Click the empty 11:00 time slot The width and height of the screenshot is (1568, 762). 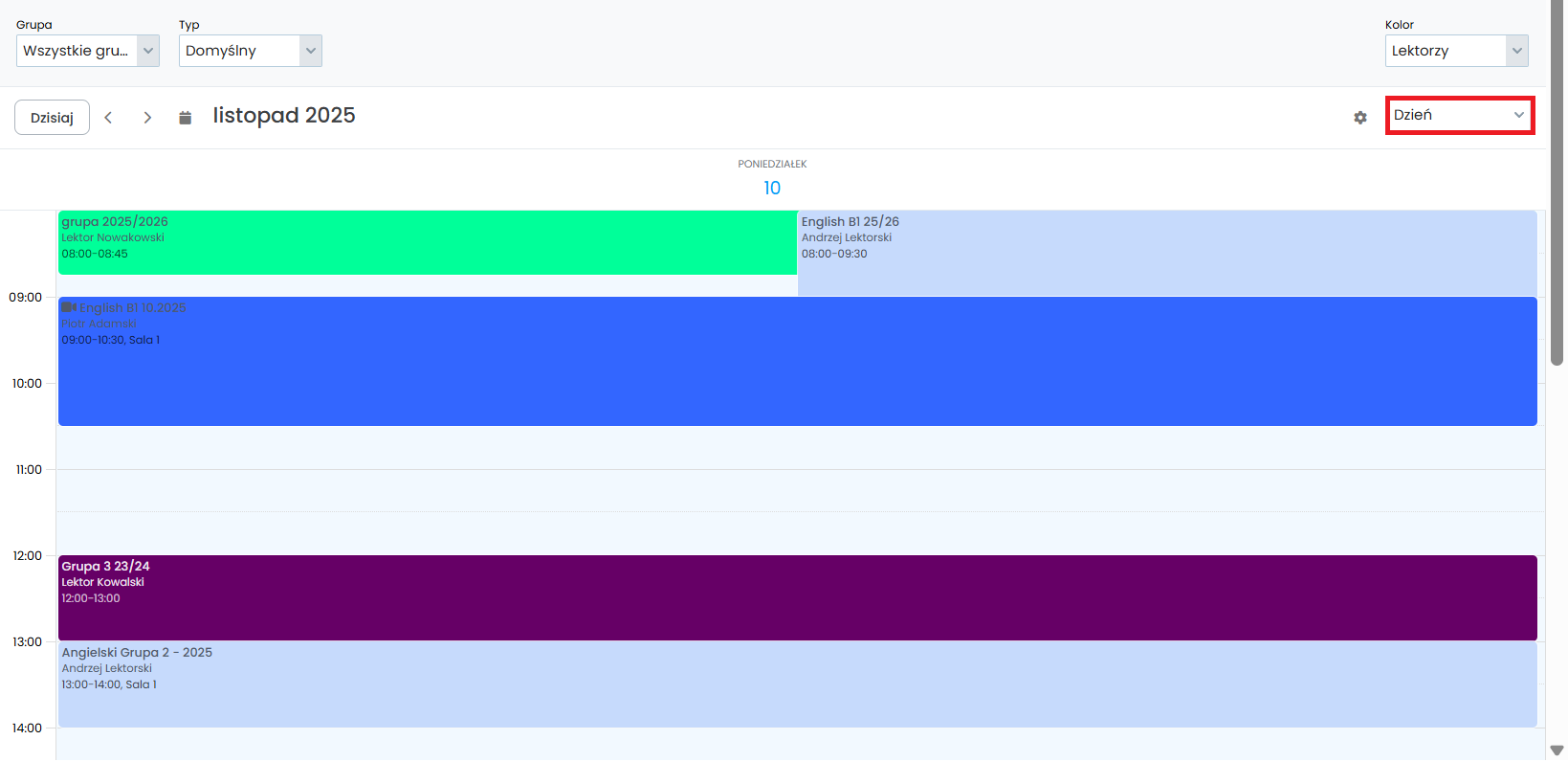tap(800, 490)
